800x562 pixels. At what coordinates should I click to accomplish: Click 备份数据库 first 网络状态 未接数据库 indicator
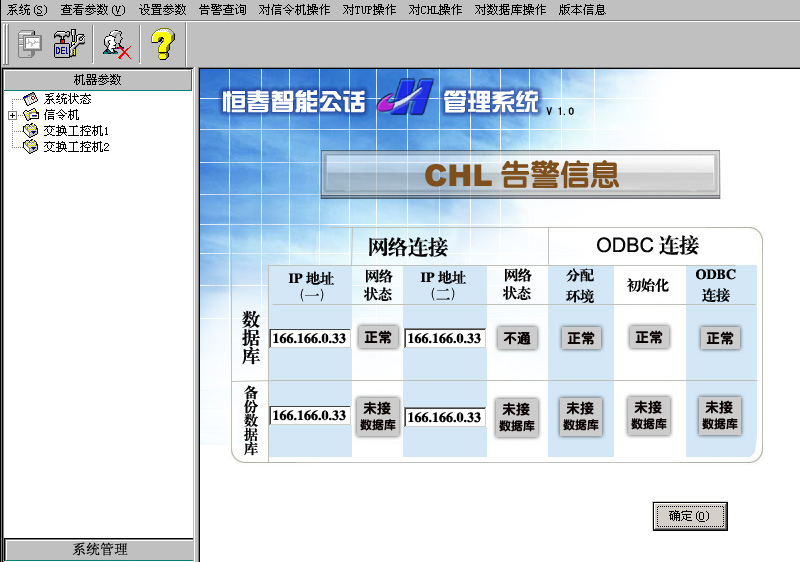coord(378,416)
